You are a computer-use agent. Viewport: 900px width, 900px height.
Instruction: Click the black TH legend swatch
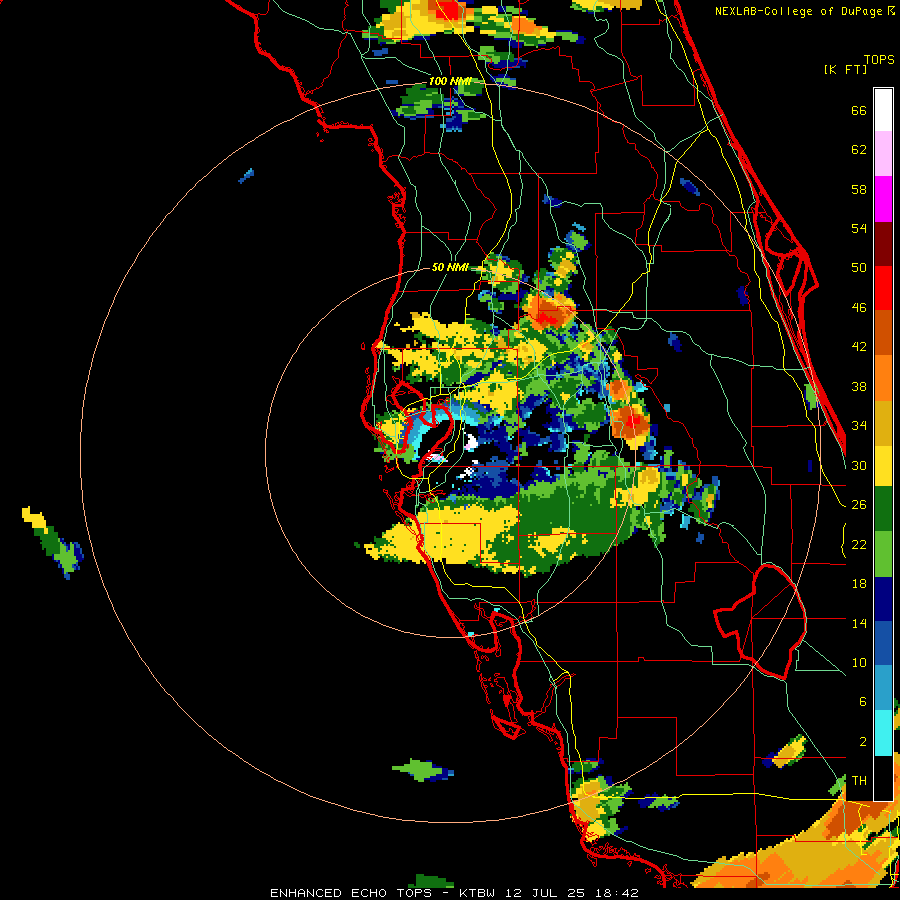tap(883, 778)
